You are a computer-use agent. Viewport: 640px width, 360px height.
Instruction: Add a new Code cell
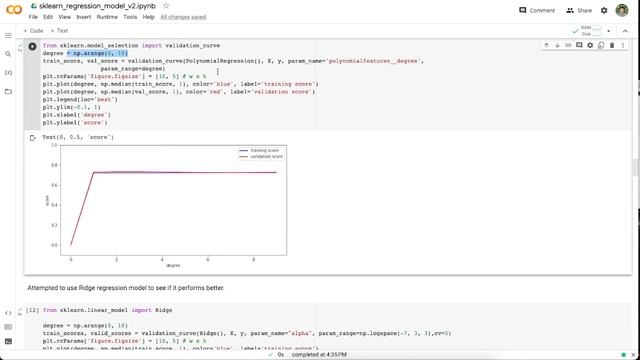tap(33, 31)
